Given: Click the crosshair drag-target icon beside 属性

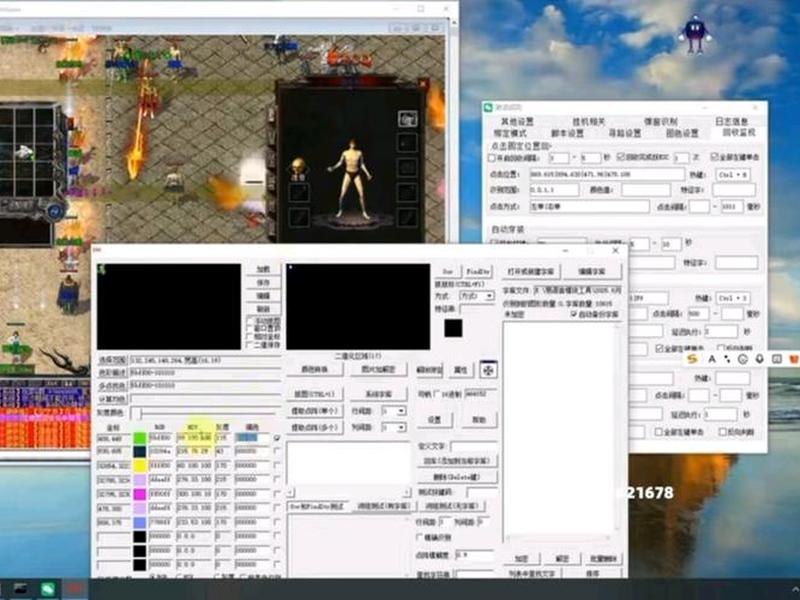Looking at the screenshot, I should [488, 370].
